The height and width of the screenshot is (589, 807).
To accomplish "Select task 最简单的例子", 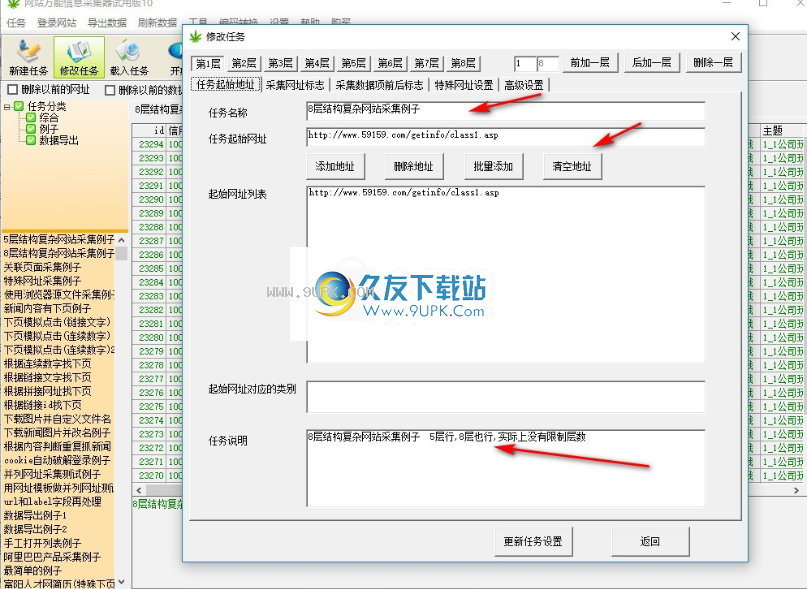I will (x=32, y=570).
